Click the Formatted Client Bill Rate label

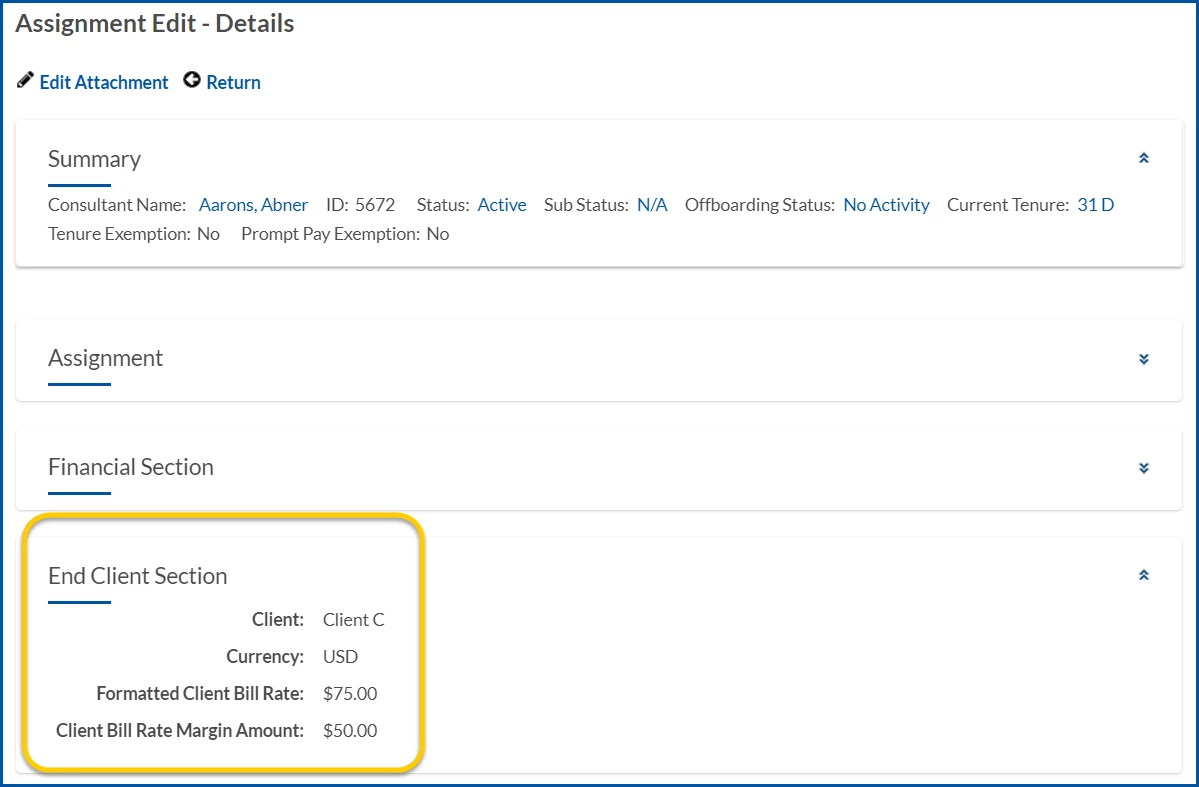click(x=200, y=694)
